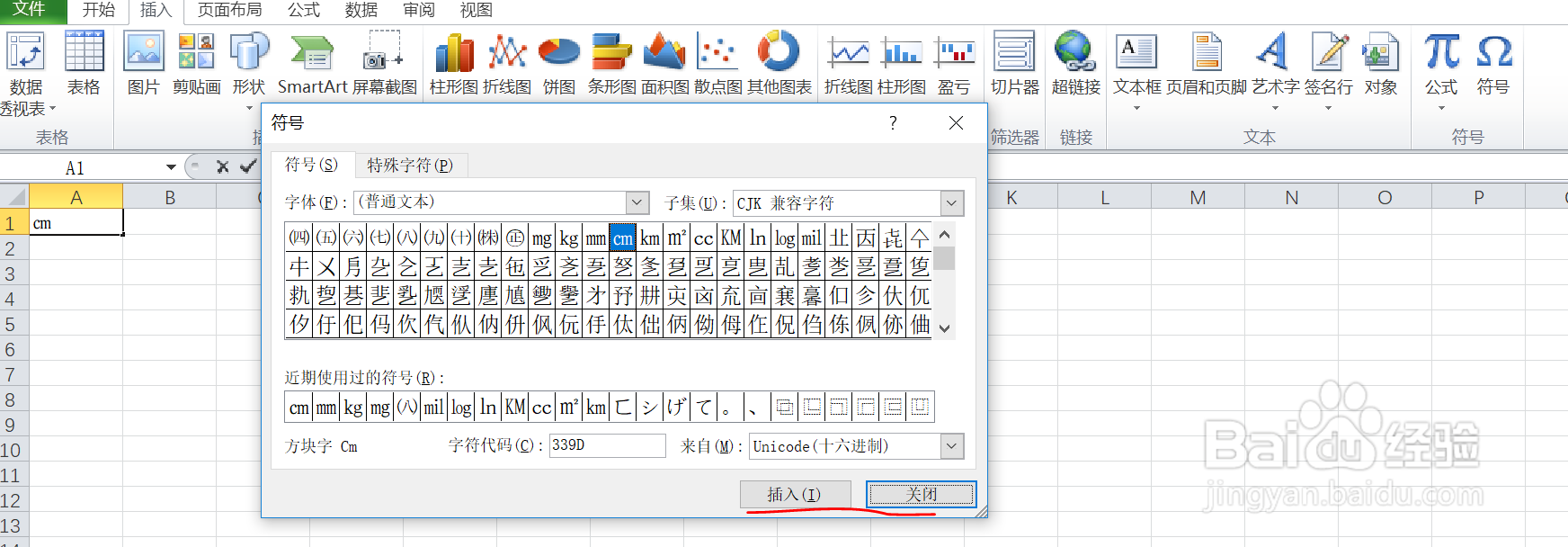Image resolution: width=1568 pixels, height=547 pixels.
Task: Switch to the 页面布局 ribbon tab
Action: 230,10
